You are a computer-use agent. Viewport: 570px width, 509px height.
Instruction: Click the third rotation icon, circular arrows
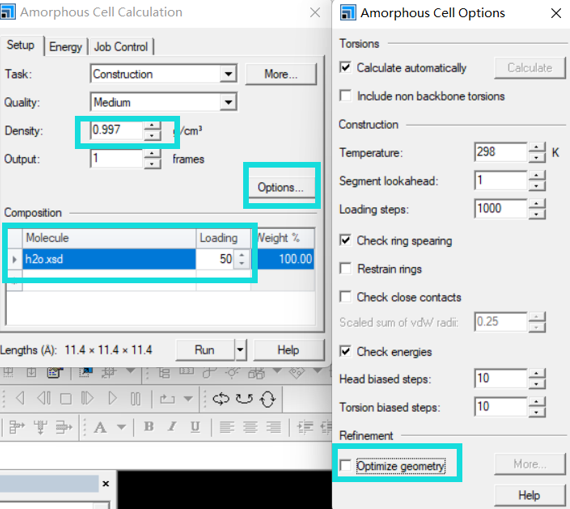268,399
